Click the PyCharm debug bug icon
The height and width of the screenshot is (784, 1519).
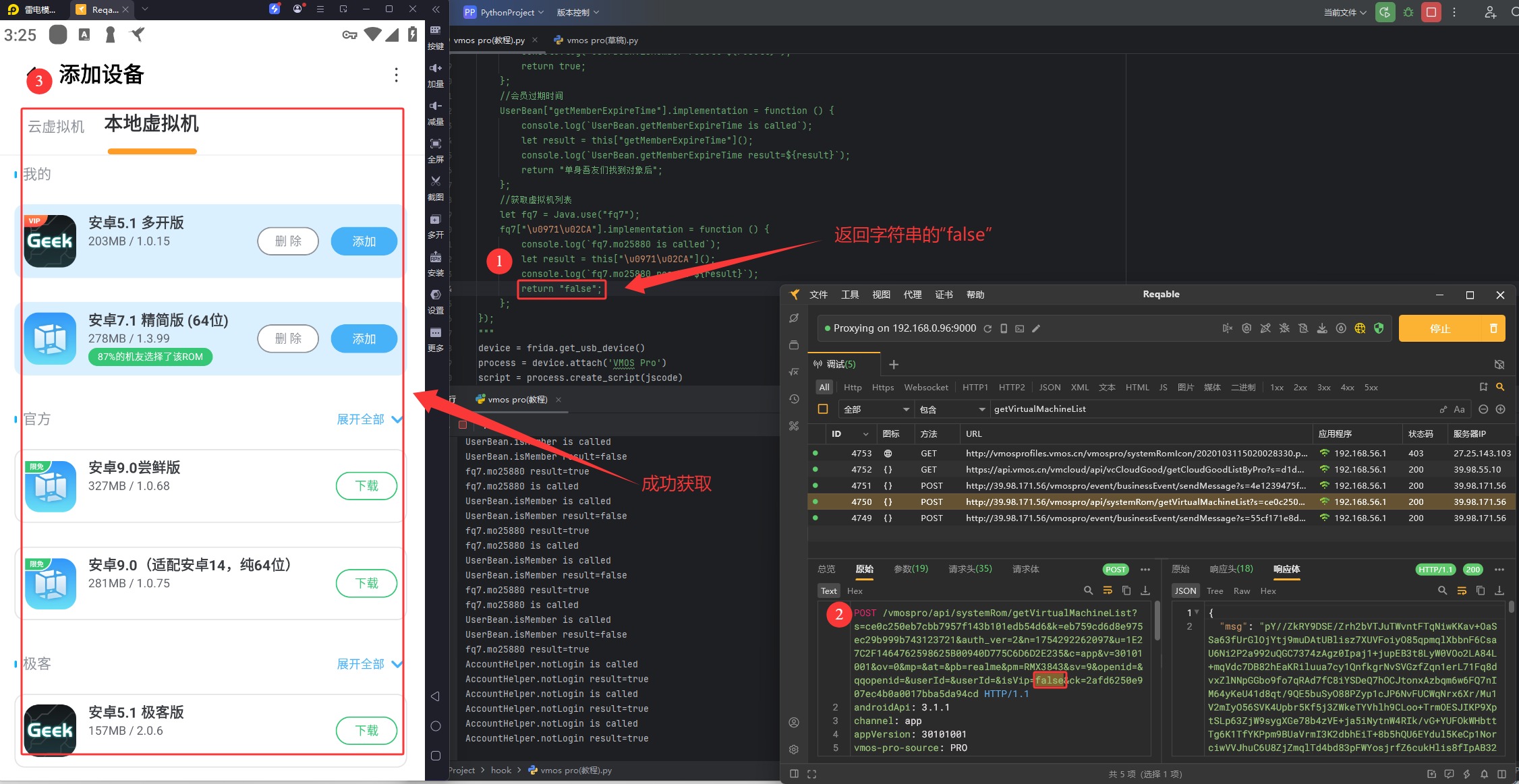coord(1408,12)
